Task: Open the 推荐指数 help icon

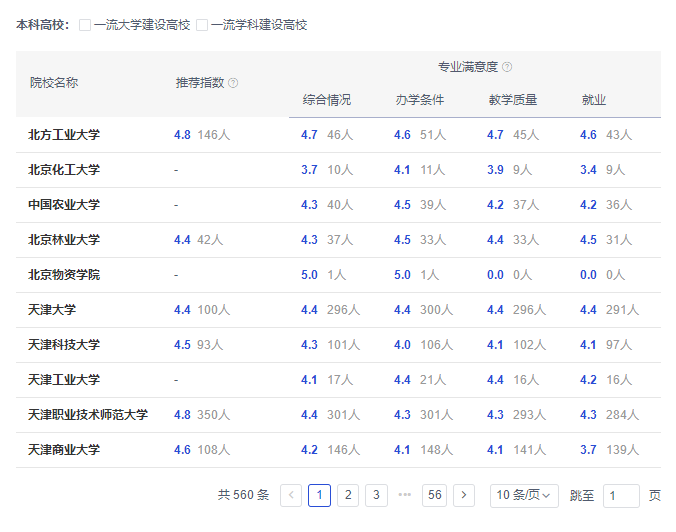Action: tap(233, 83)
